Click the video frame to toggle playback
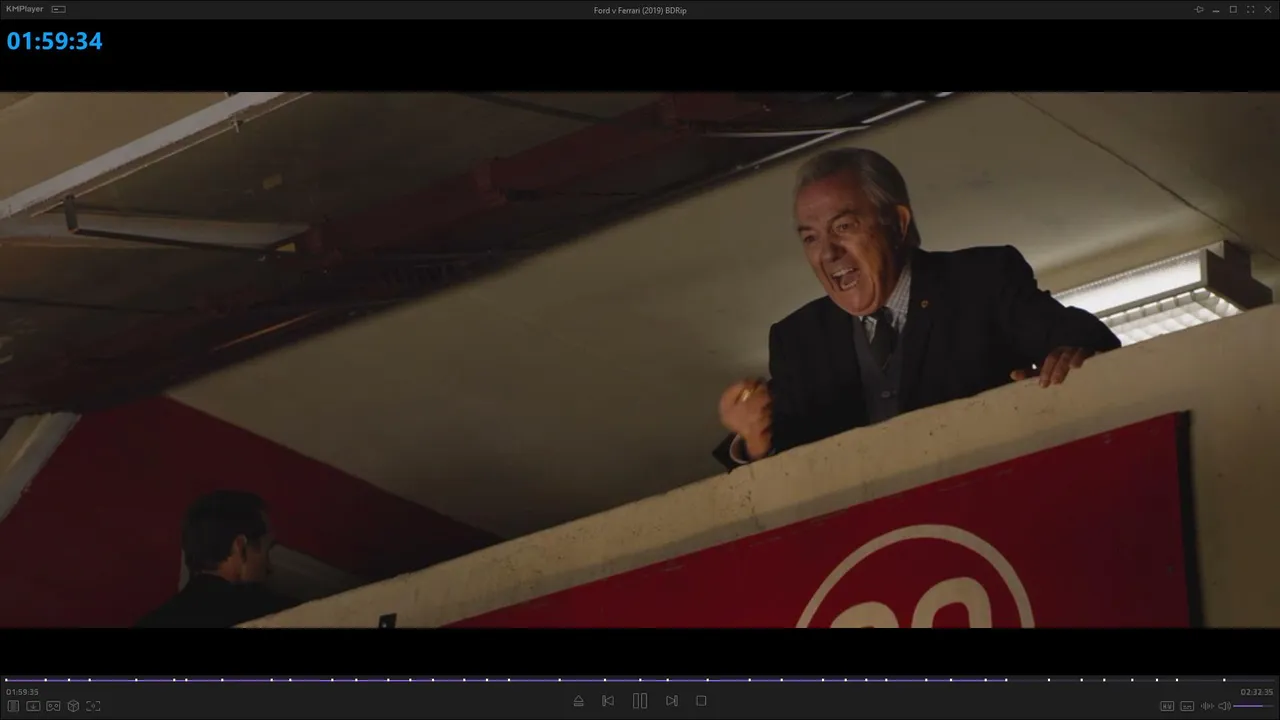This screenshot has height=720, width=1280. coord(640,360)
